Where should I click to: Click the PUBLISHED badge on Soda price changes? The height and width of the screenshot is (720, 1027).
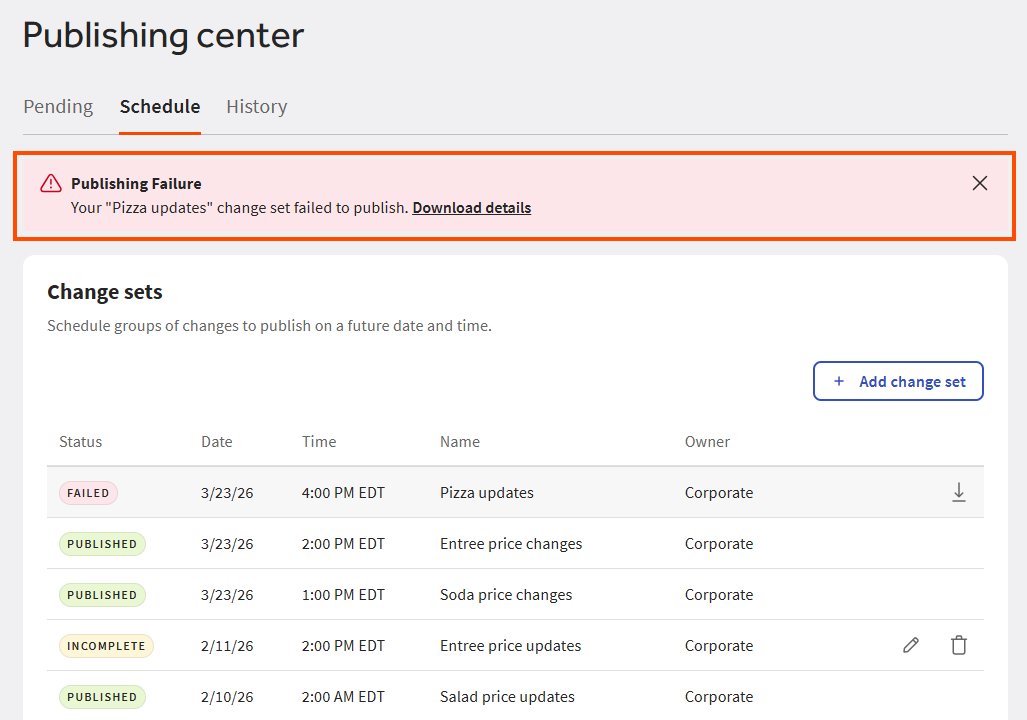click(102, 594)
